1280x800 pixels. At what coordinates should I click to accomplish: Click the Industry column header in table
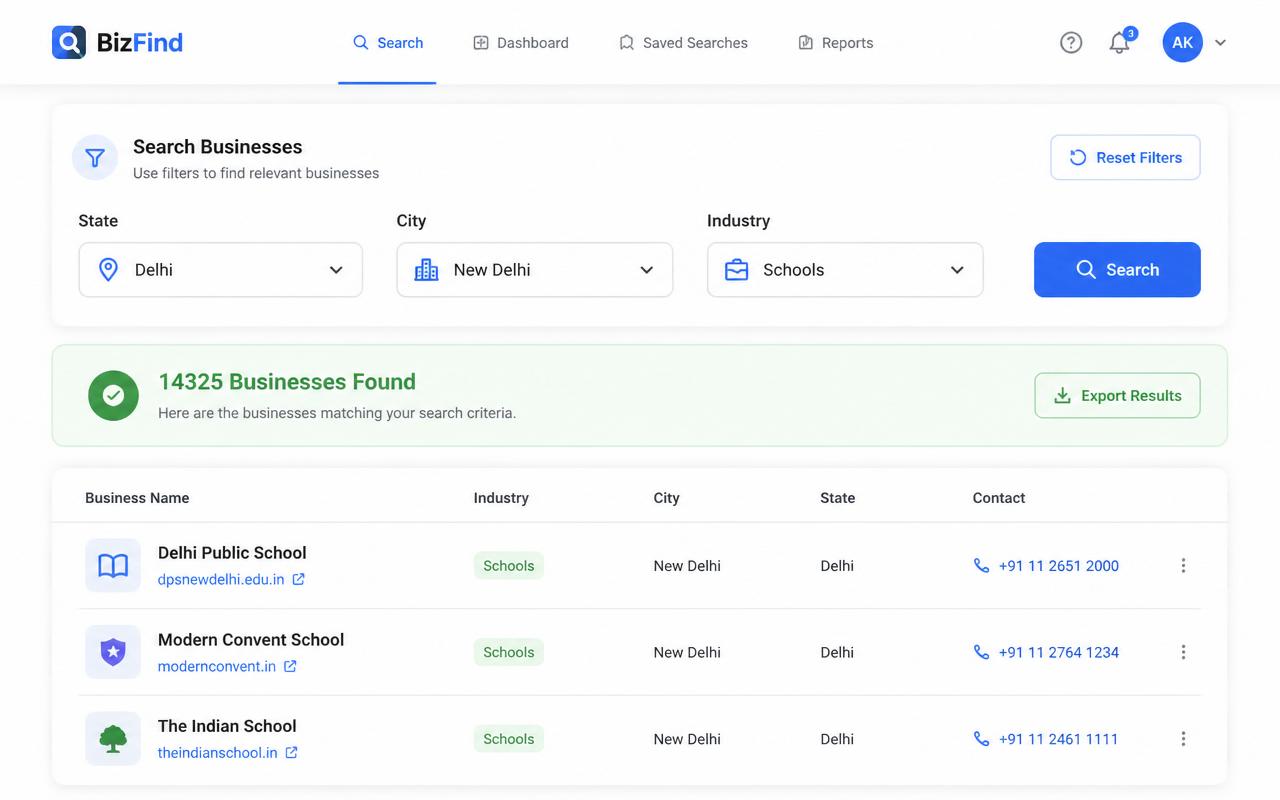pos(501,498)
